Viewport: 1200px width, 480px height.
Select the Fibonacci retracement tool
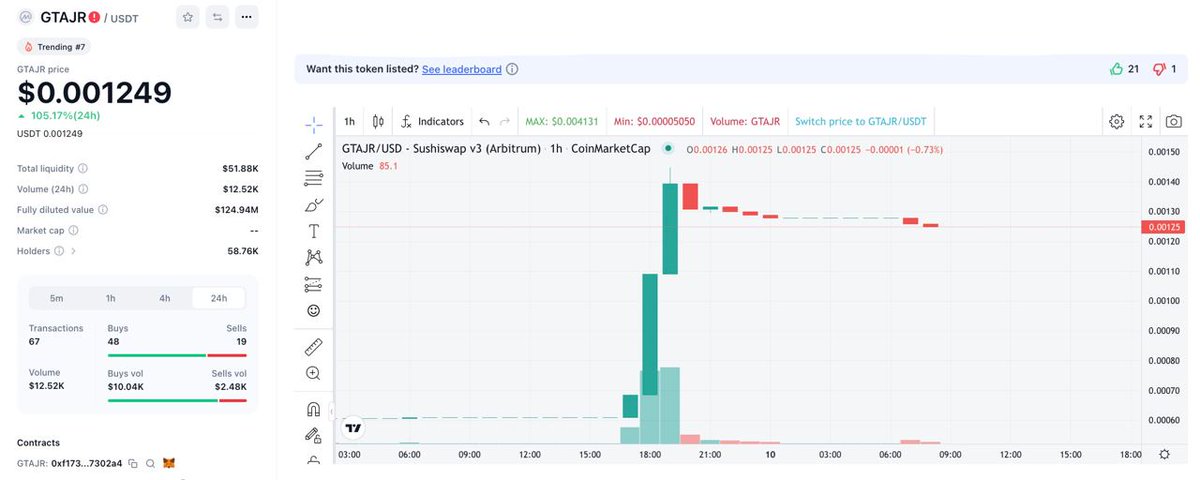314,178
